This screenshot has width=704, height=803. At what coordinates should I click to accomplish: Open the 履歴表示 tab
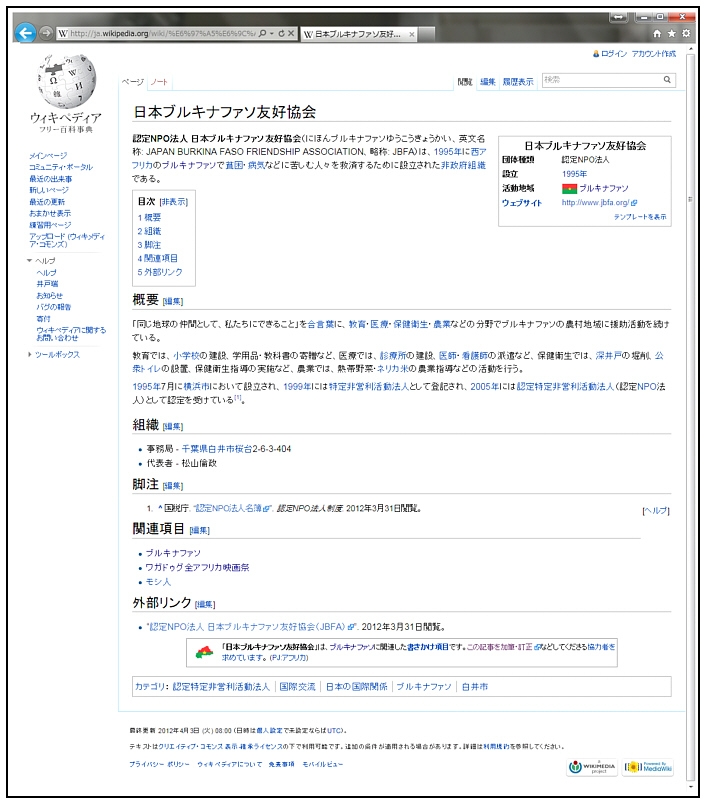[x=517, y=81]
